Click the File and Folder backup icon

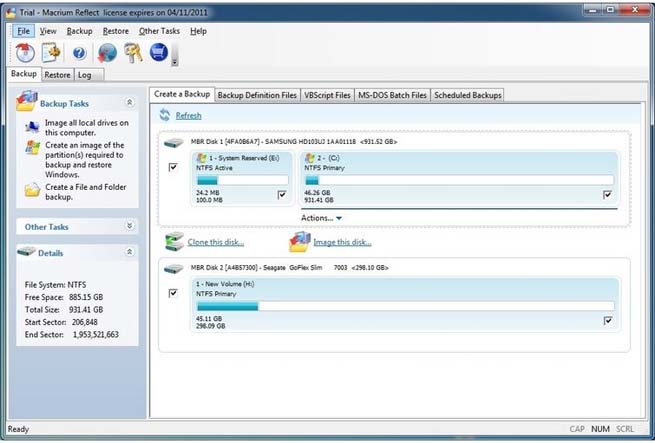[32, 190]
